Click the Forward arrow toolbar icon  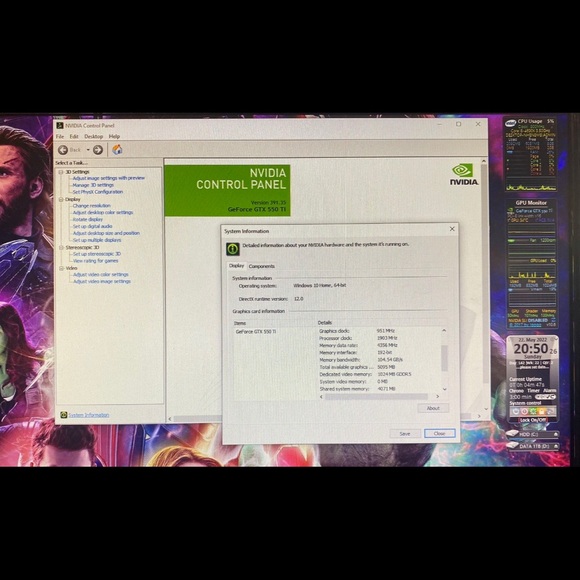coord(98,150)
